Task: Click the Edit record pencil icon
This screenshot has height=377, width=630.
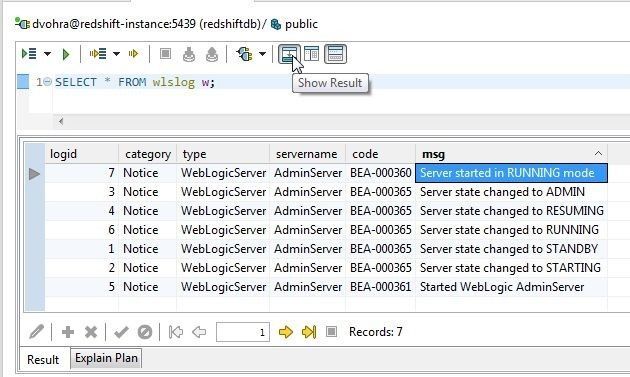Action: coord(36,332)
